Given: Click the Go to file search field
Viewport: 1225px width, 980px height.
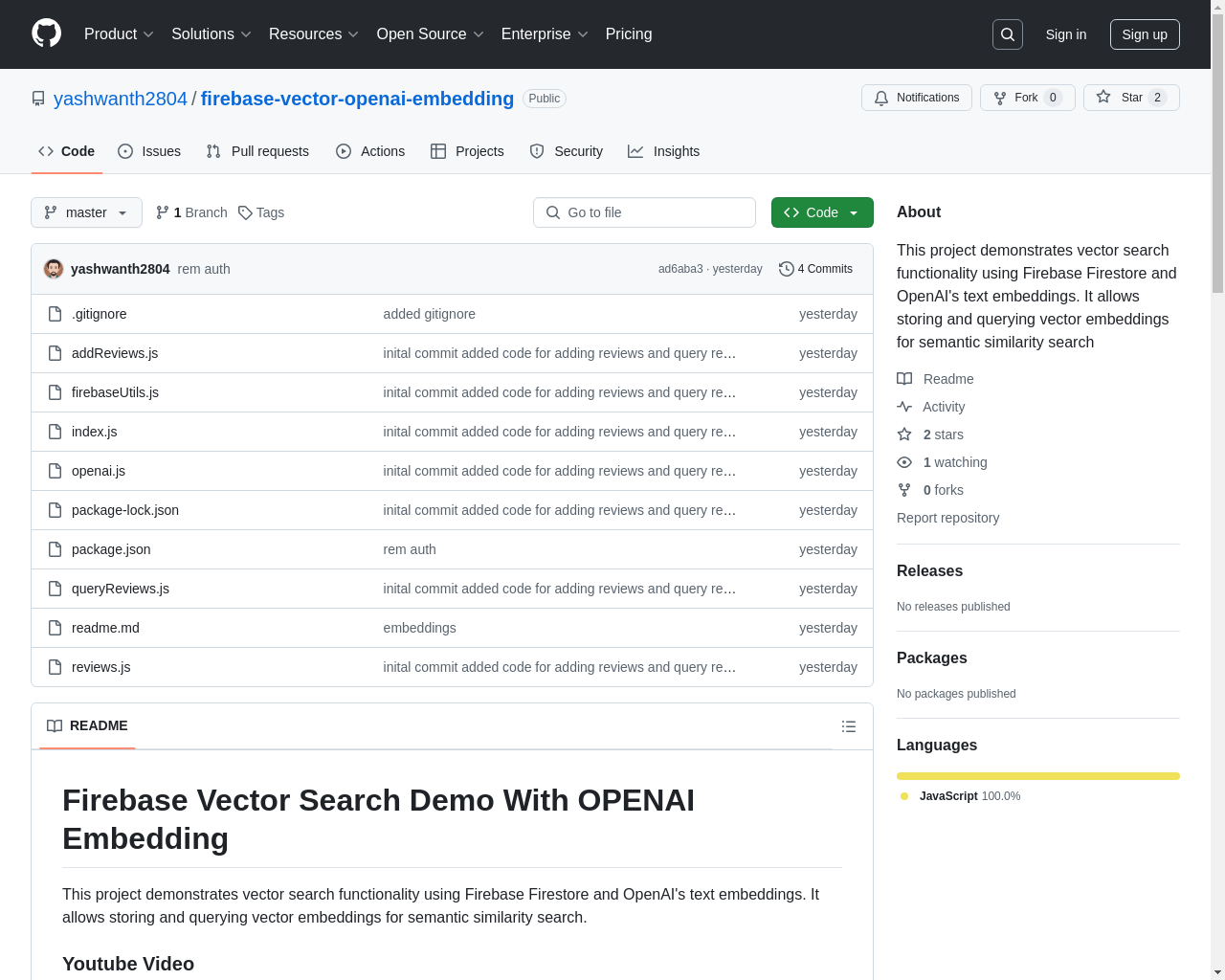Looking at the screenshot, I should pos(644,212).
